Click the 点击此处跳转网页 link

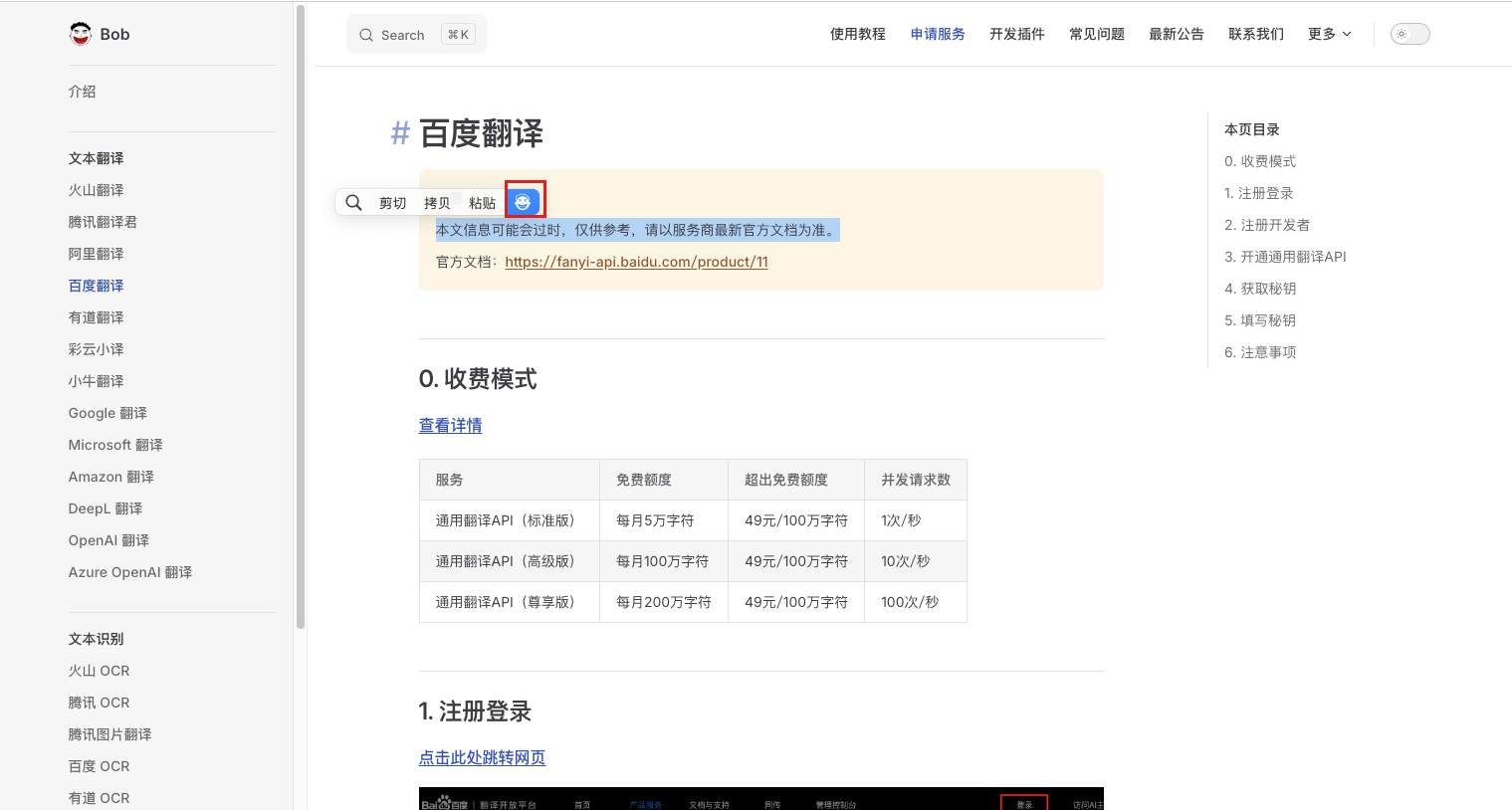482,757
